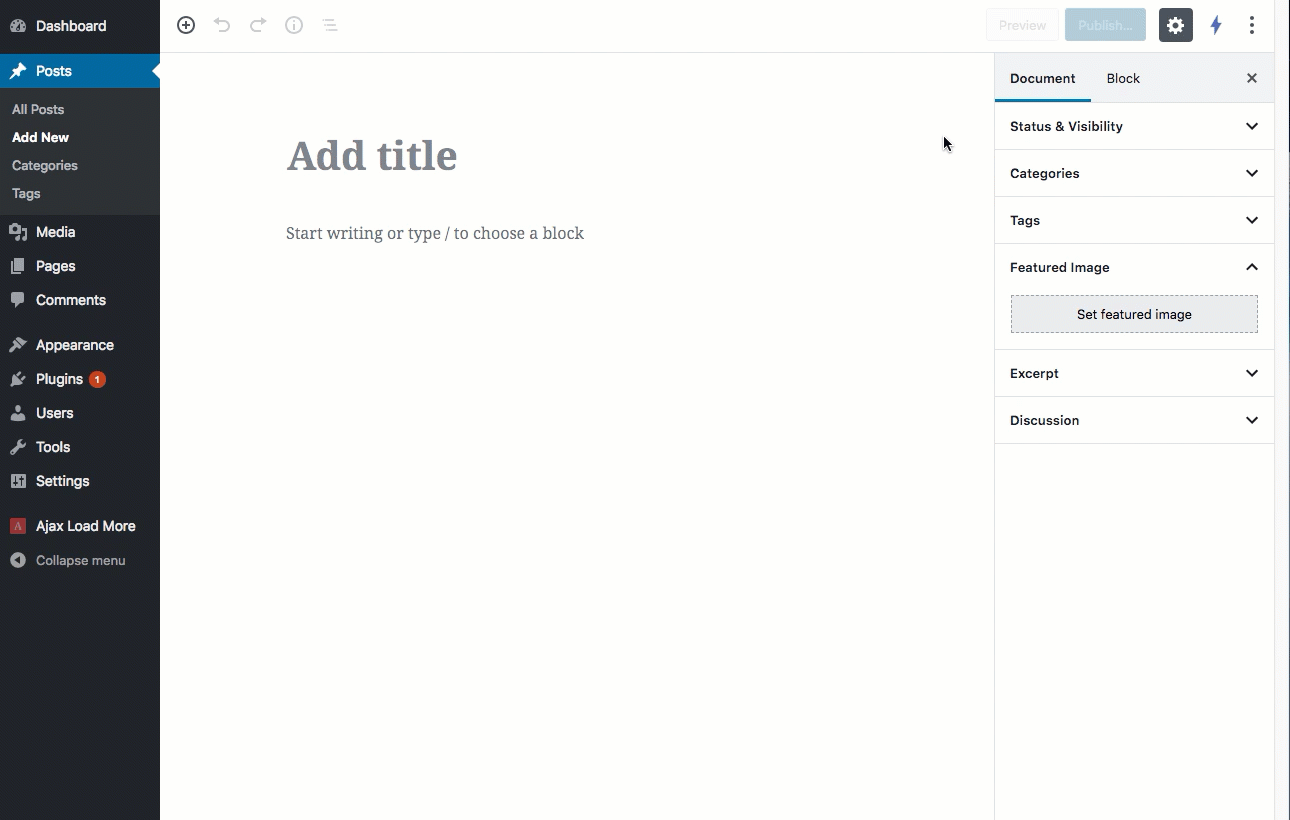
Task: Click the Plugins plug icon
Action: point(18,379)
